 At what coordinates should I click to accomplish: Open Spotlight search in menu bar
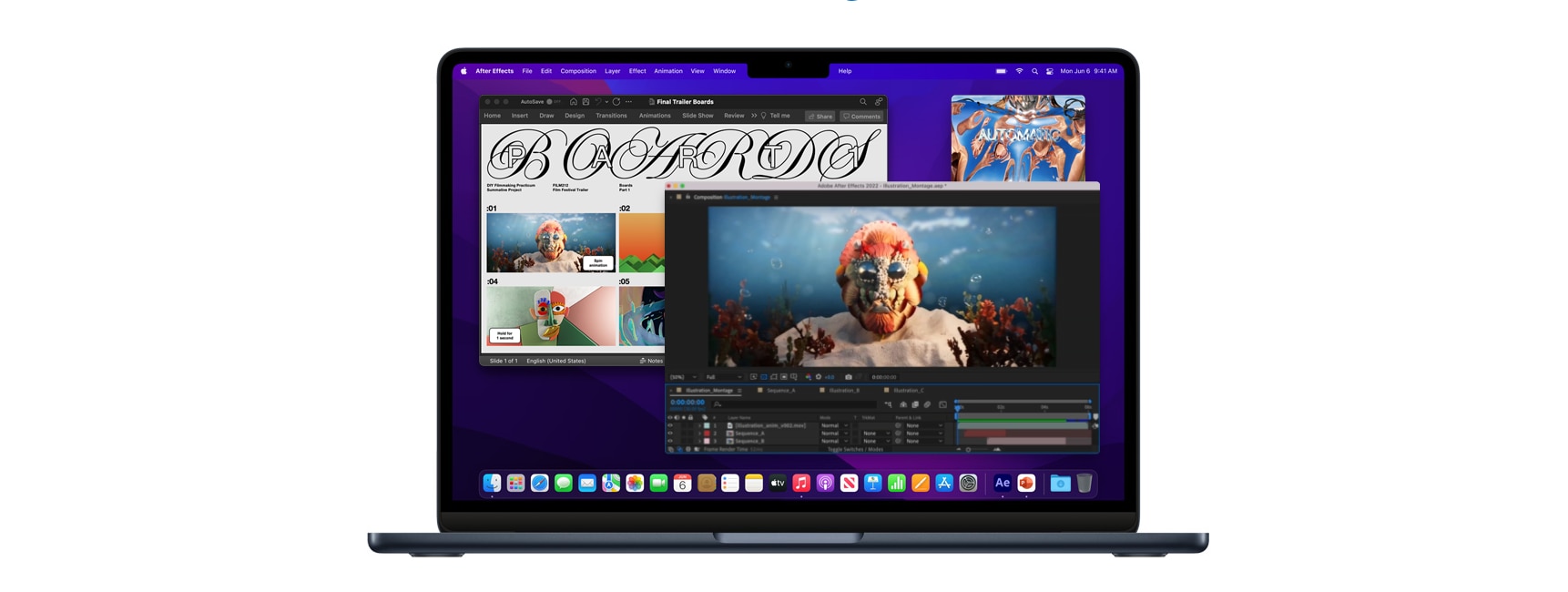[x=1034, y=71]
